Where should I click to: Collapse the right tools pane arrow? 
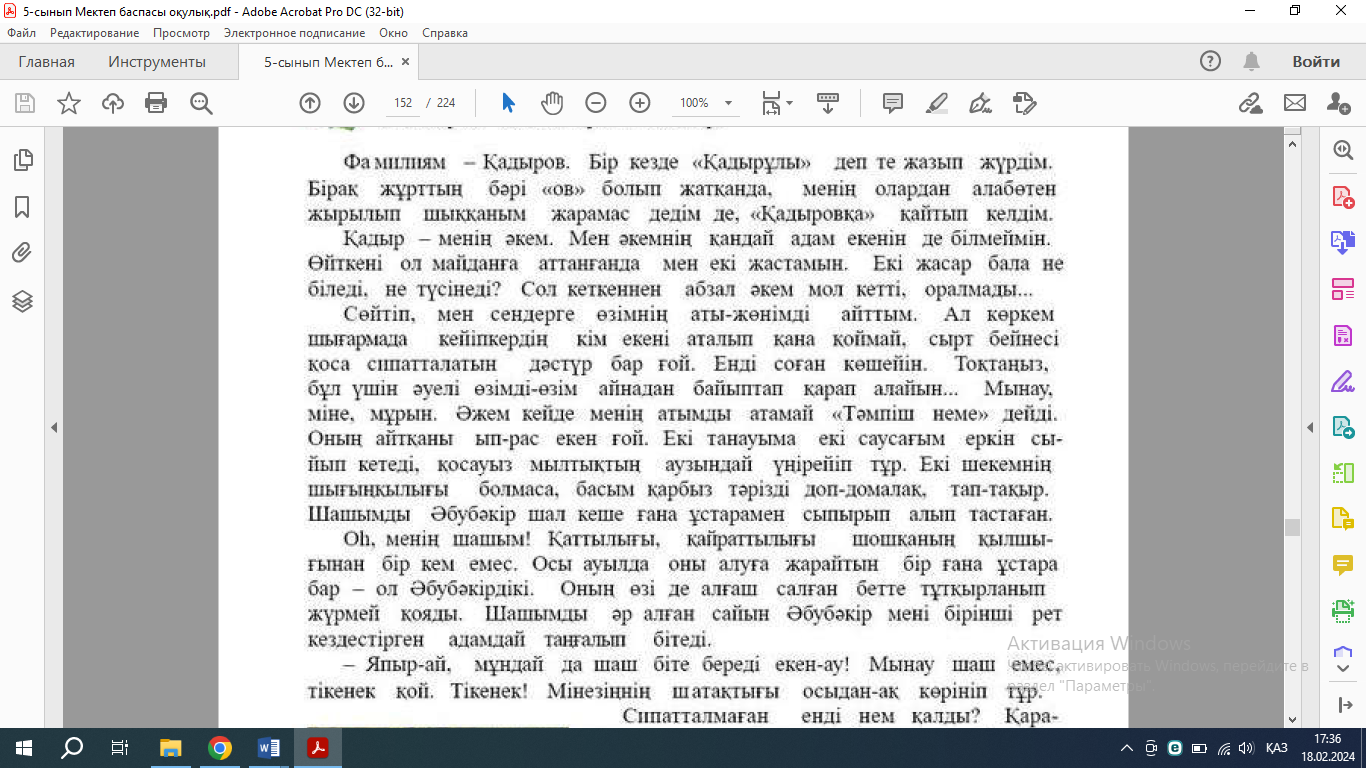click(x=1311, y=428)
